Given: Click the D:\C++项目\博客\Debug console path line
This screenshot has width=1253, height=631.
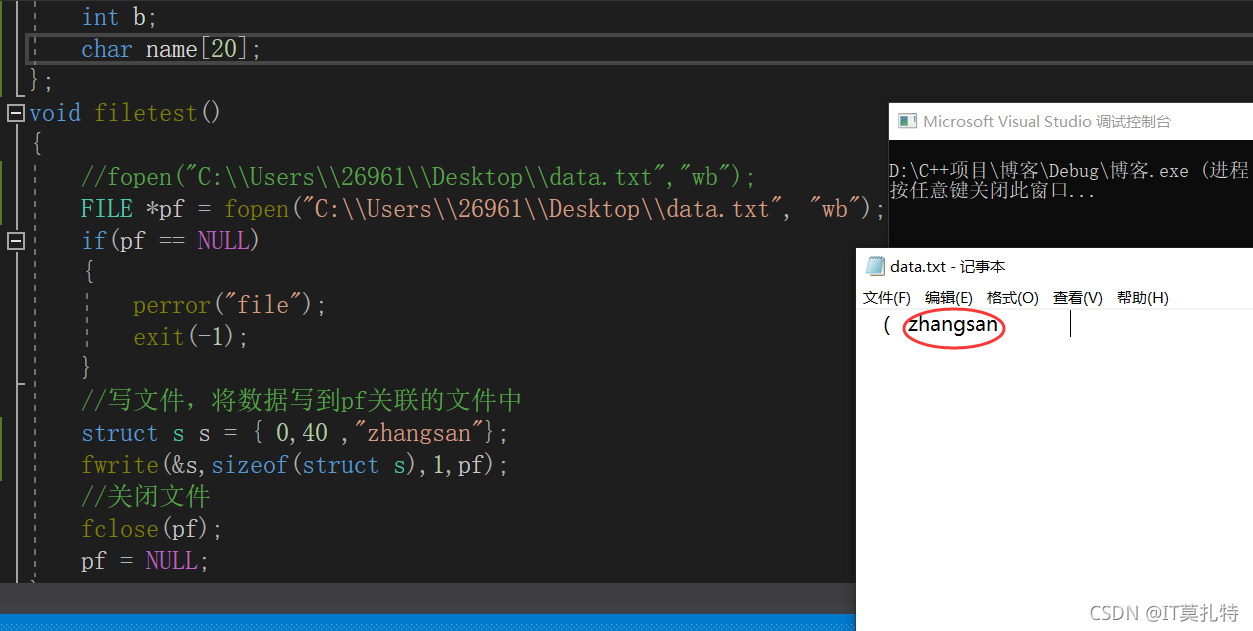Looking at the screenshot, I should pyautogui.click(x=1070, y=171).
